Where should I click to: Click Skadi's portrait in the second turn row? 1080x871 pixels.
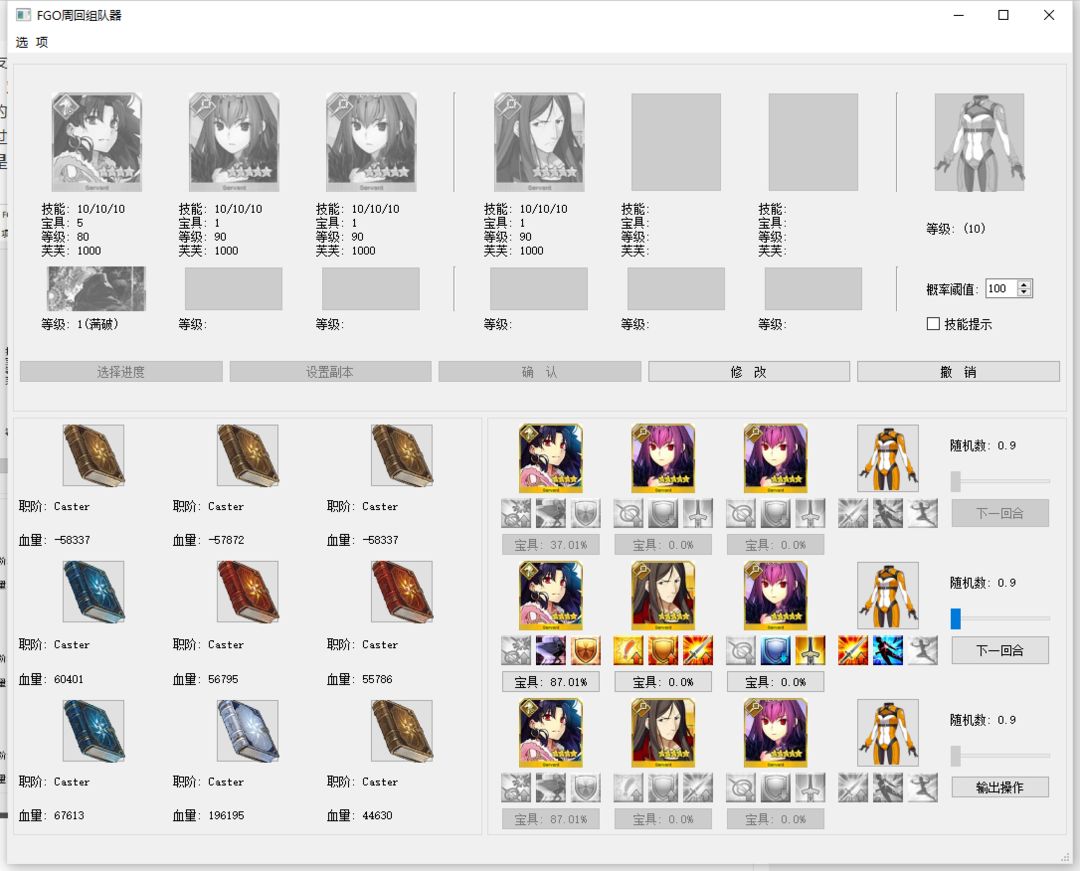tap(776, 596)
